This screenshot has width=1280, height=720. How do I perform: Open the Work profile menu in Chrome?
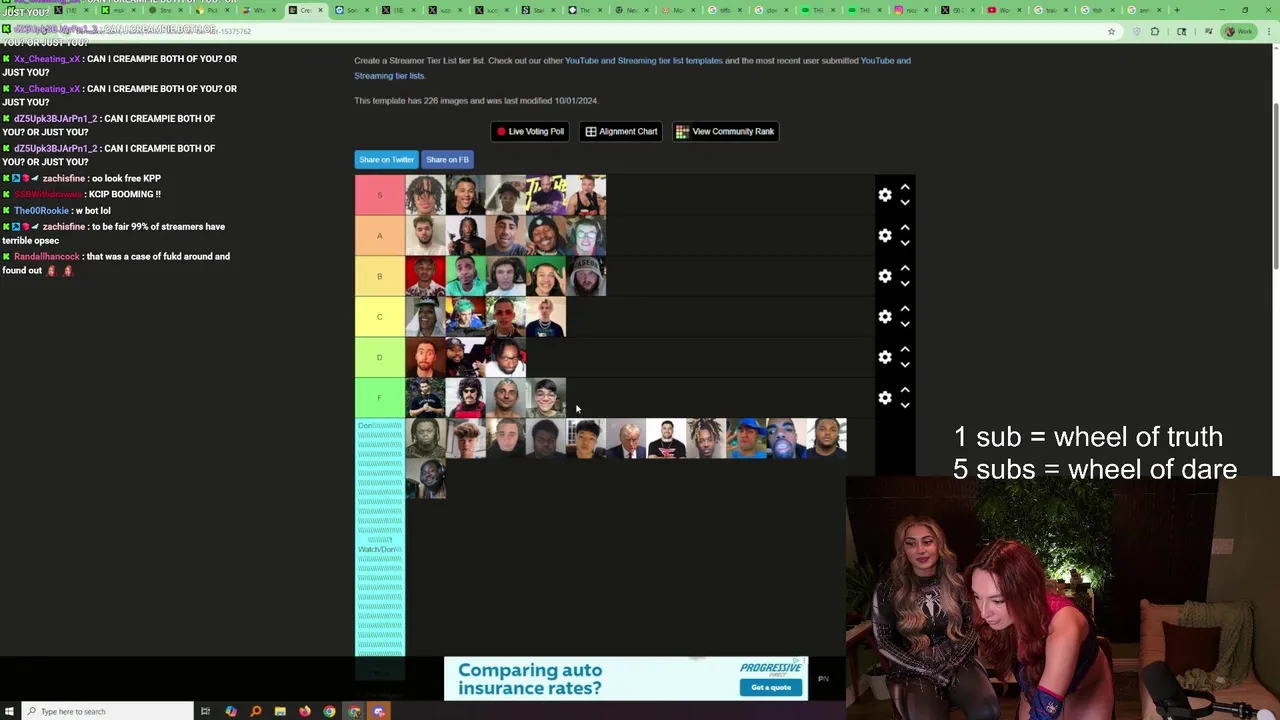pos(1240,31)
